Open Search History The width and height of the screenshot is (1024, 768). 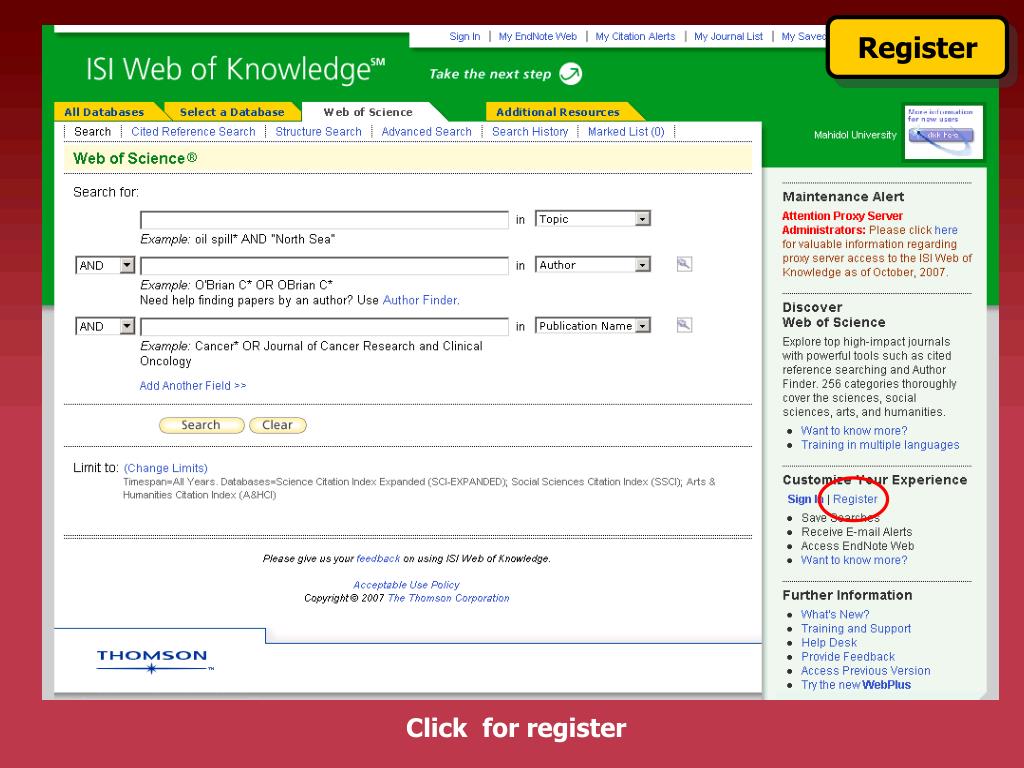coord(530,131)
